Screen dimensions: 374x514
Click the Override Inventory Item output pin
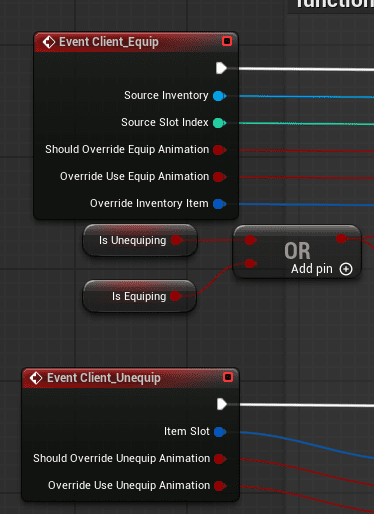[219, 204]
